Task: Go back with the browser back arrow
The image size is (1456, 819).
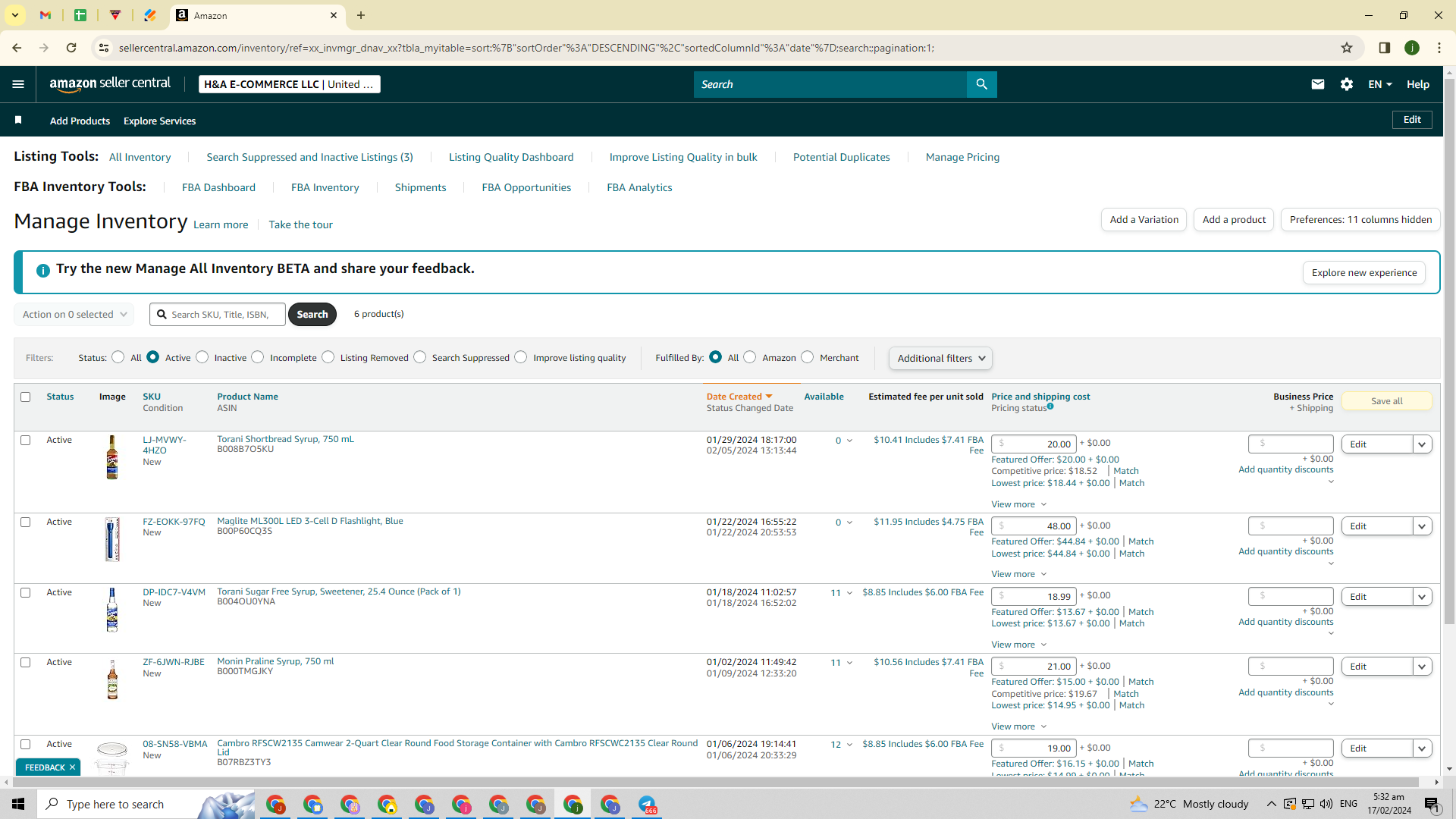Action: (x=17, y=48)
